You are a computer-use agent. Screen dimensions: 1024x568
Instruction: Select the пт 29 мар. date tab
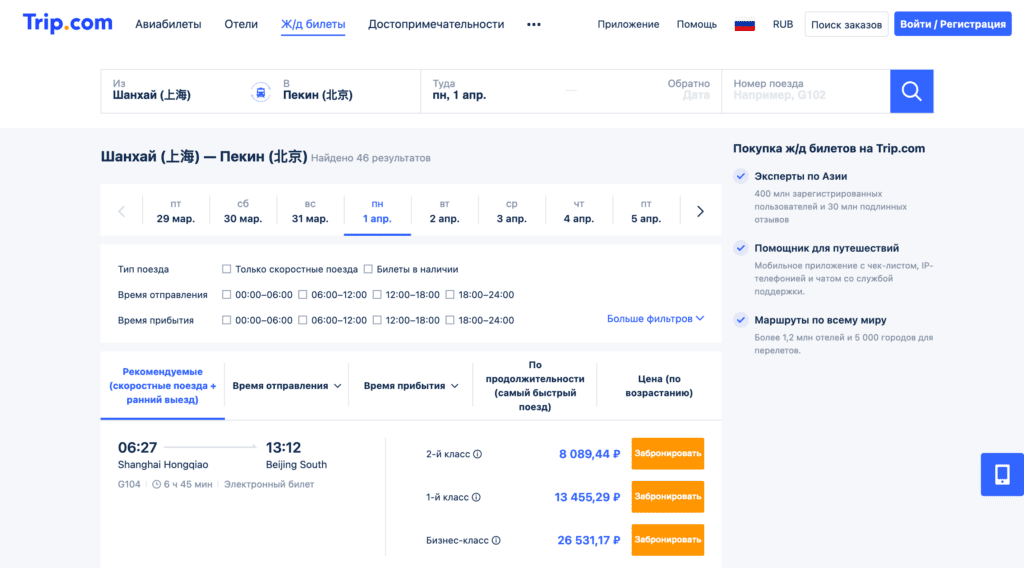pyautogui.click(x=176, y=212)
